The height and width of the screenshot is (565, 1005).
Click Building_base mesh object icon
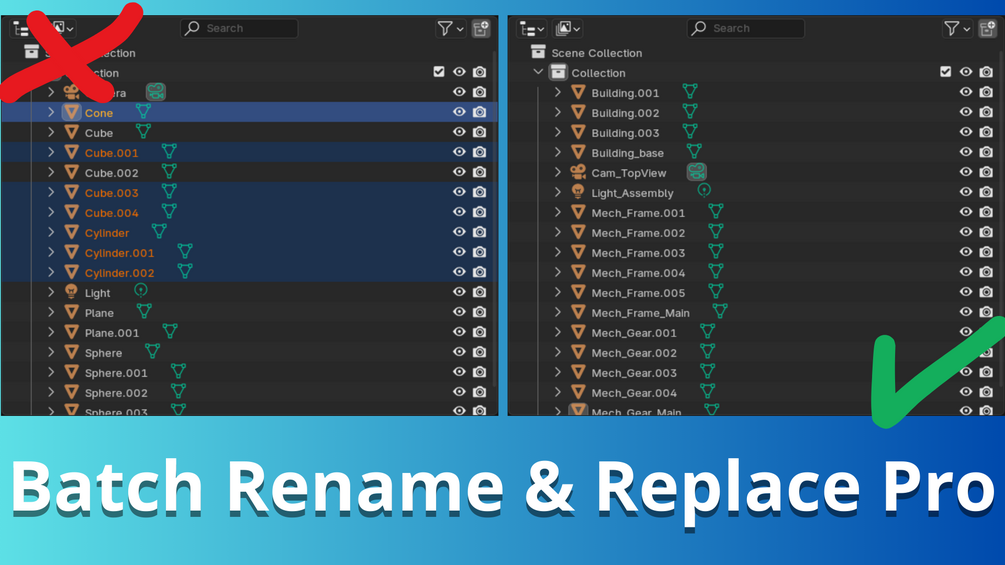(x=578, y=152)
